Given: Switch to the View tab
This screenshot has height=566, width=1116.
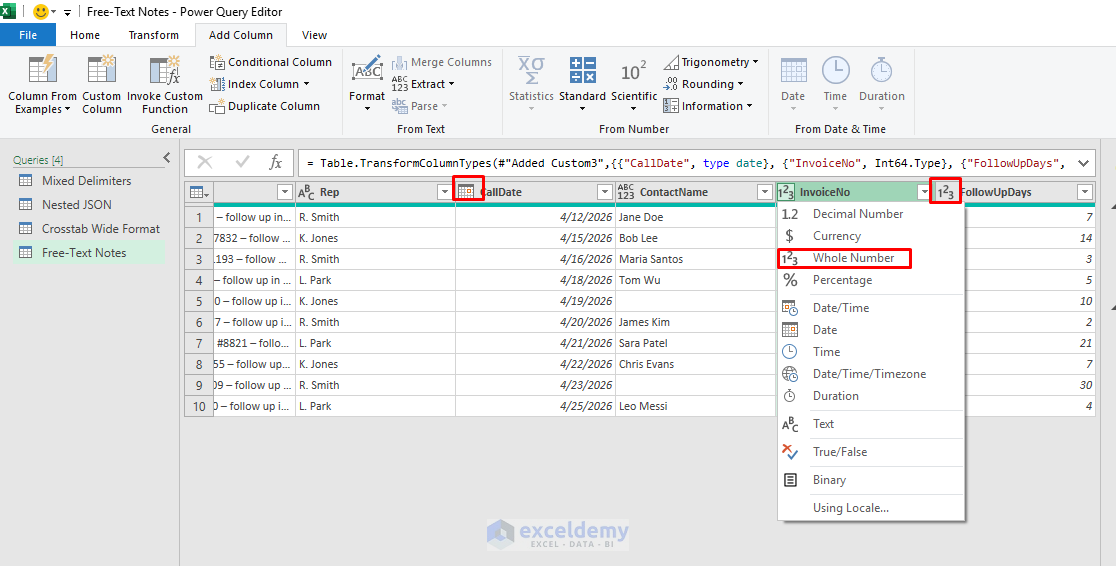Looking at the screenshot, I should click(x=314, y=35).
